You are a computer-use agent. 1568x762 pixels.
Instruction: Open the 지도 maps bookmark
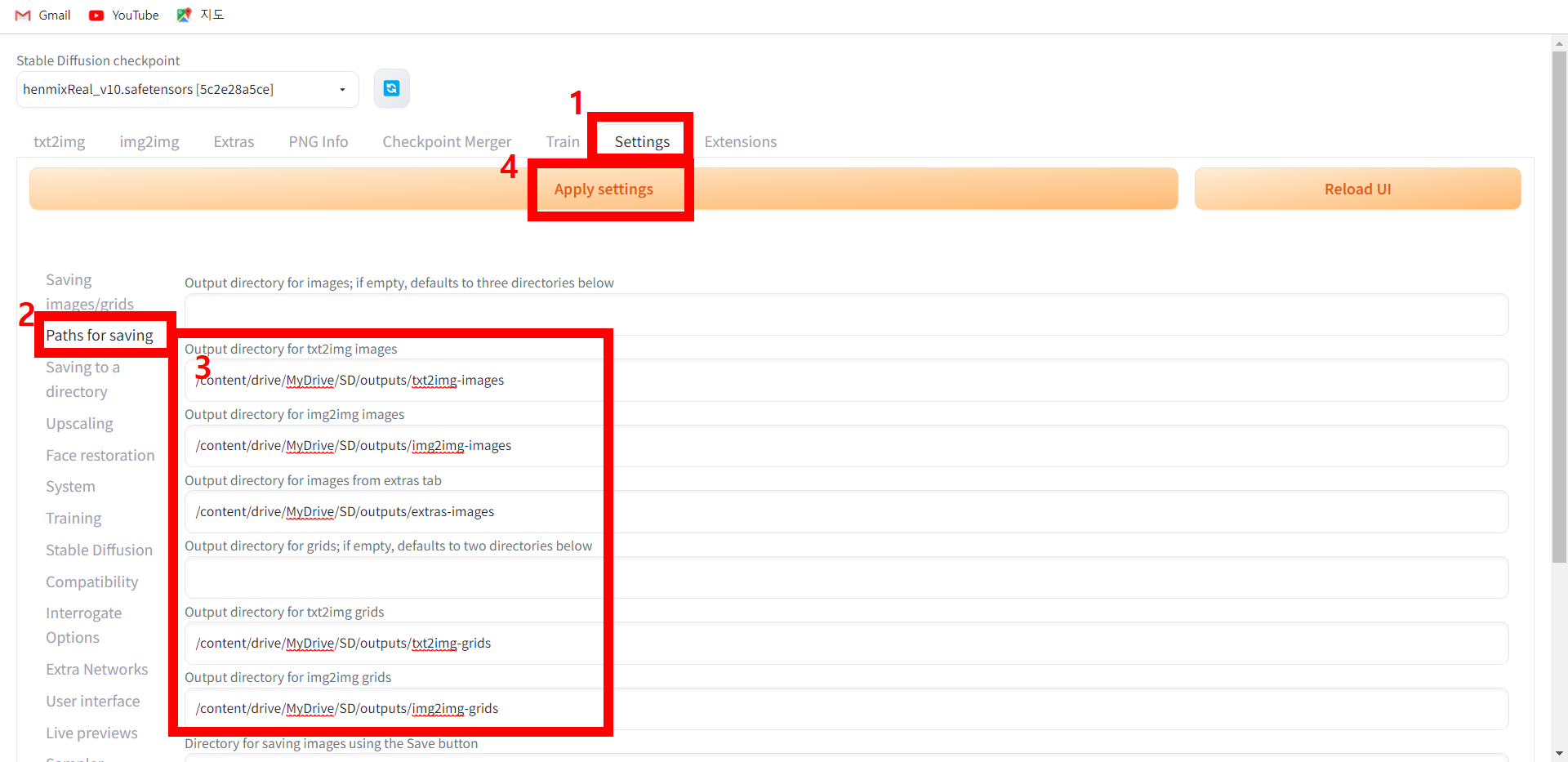coord(200,15)
